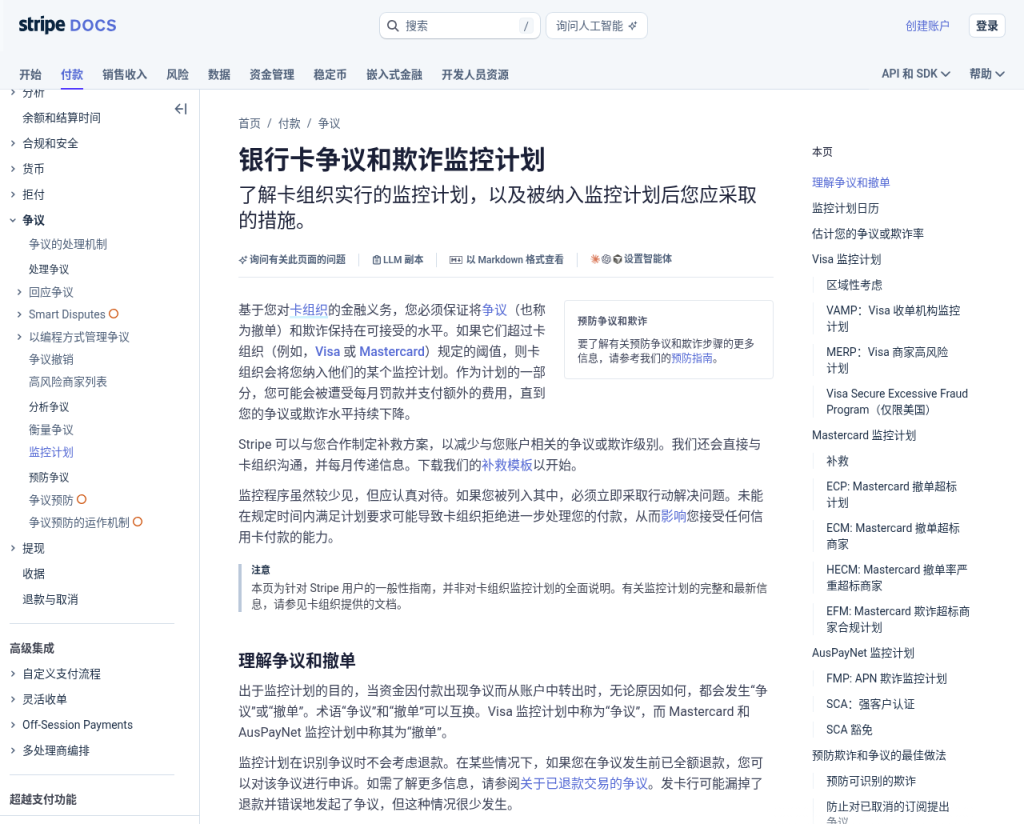Select 退款与取消 in the sidebar

[50, 599]
